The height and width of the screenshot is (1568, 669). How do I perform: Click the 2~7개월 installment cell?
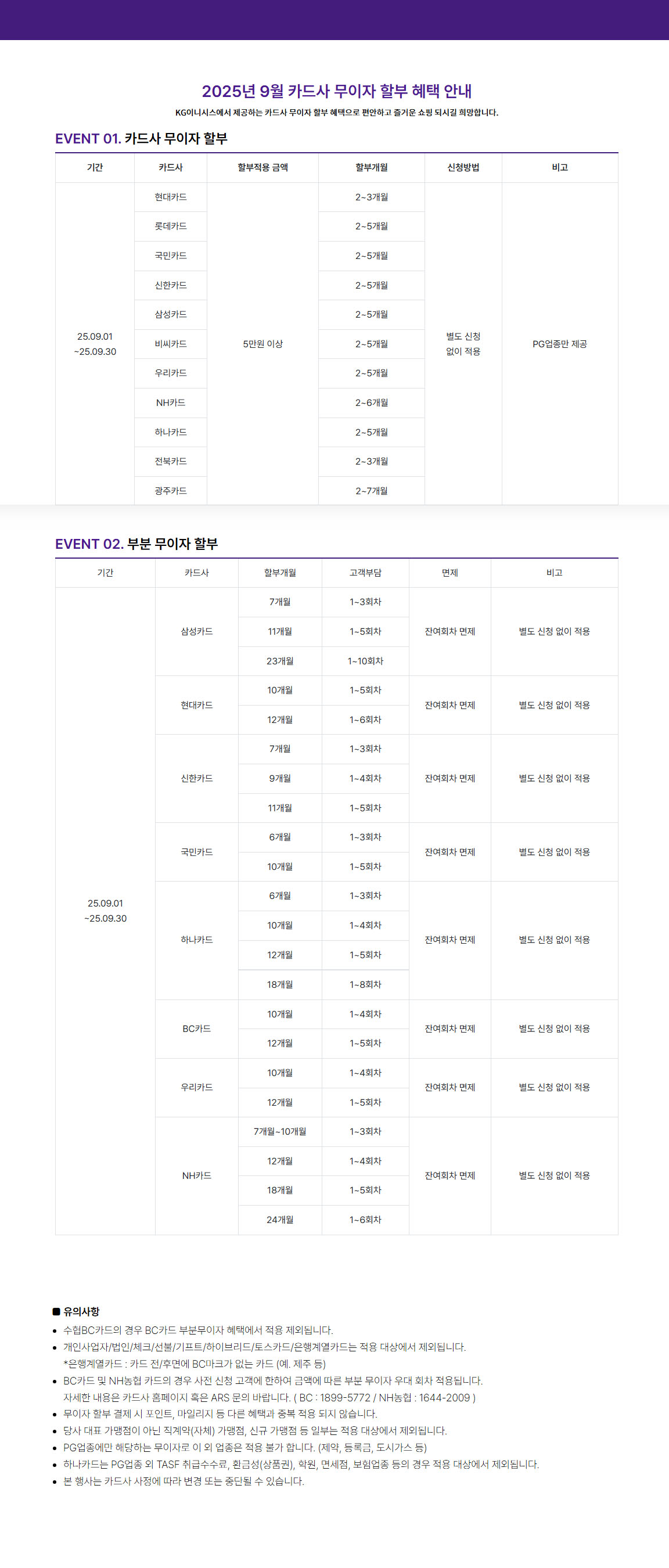click(x=371, y=491)
